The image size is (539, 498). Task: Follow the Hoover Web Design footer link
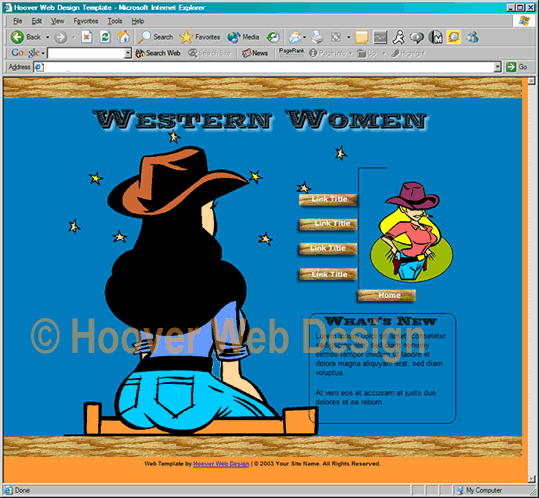click(221, 464)
